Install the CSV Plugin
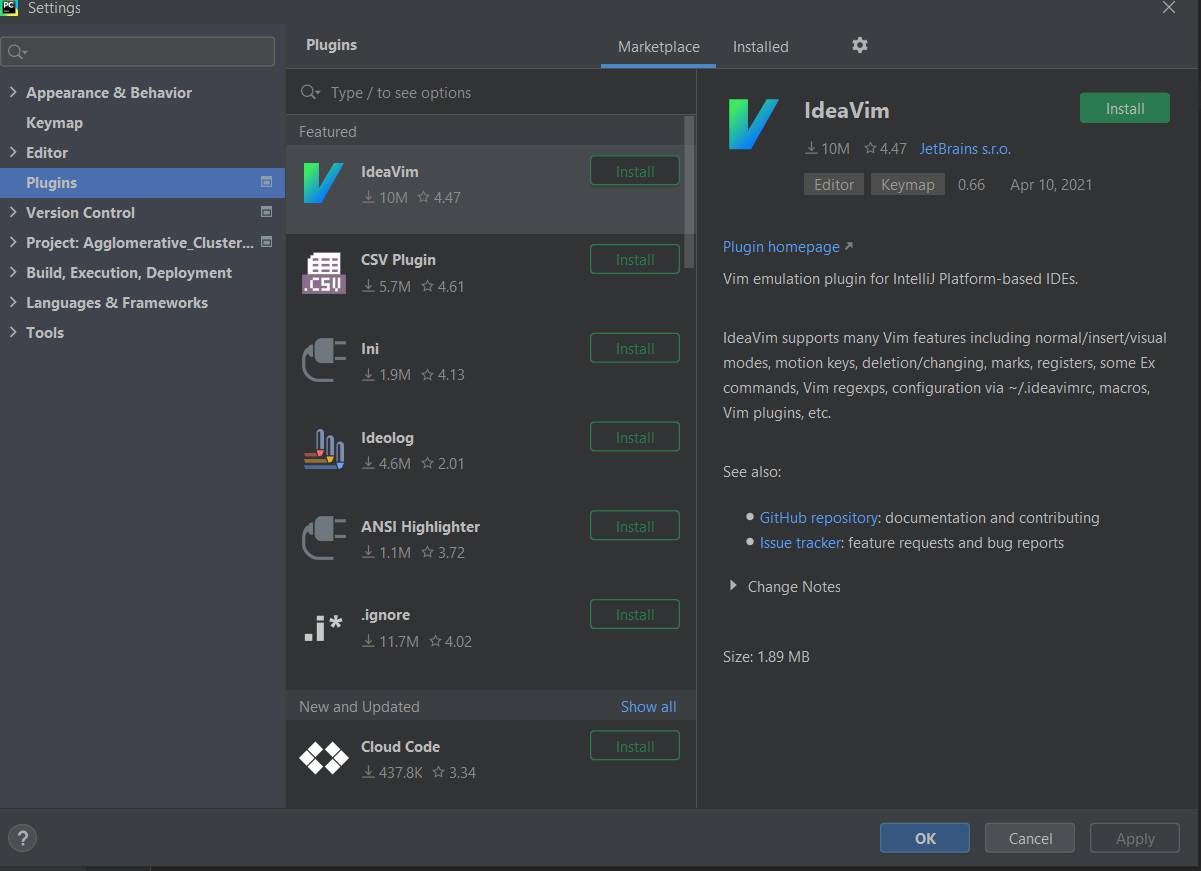1201x871 pixels. (635, 259)
